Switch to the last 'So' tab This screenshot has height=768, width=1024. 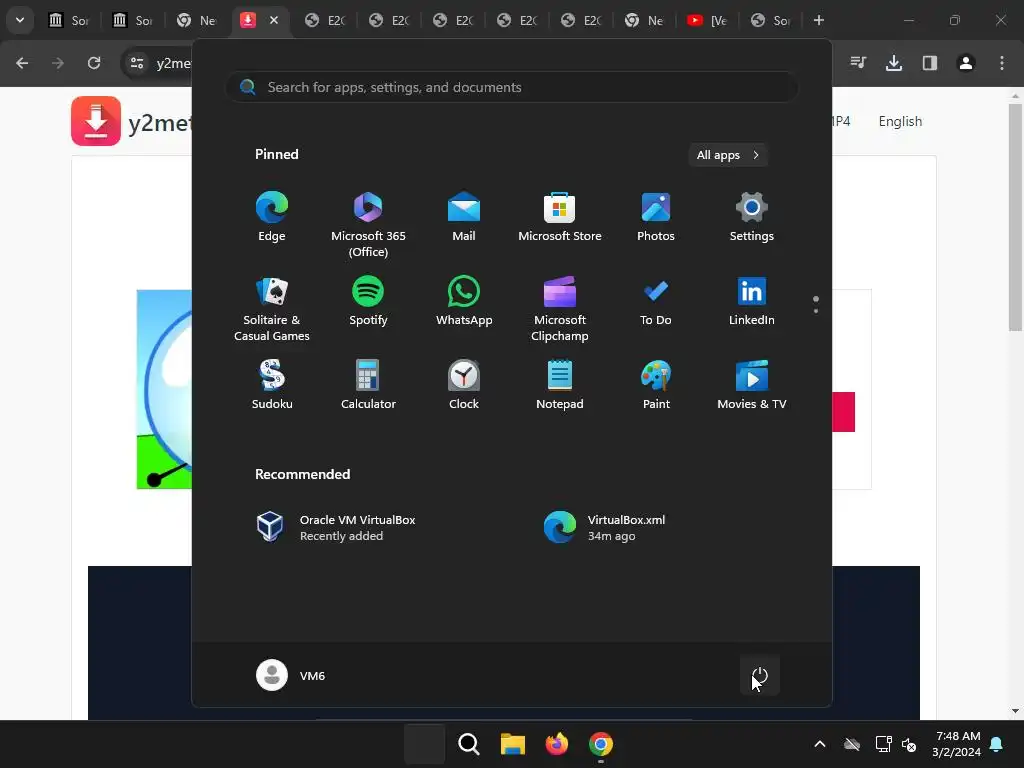[x=771, y=20]
